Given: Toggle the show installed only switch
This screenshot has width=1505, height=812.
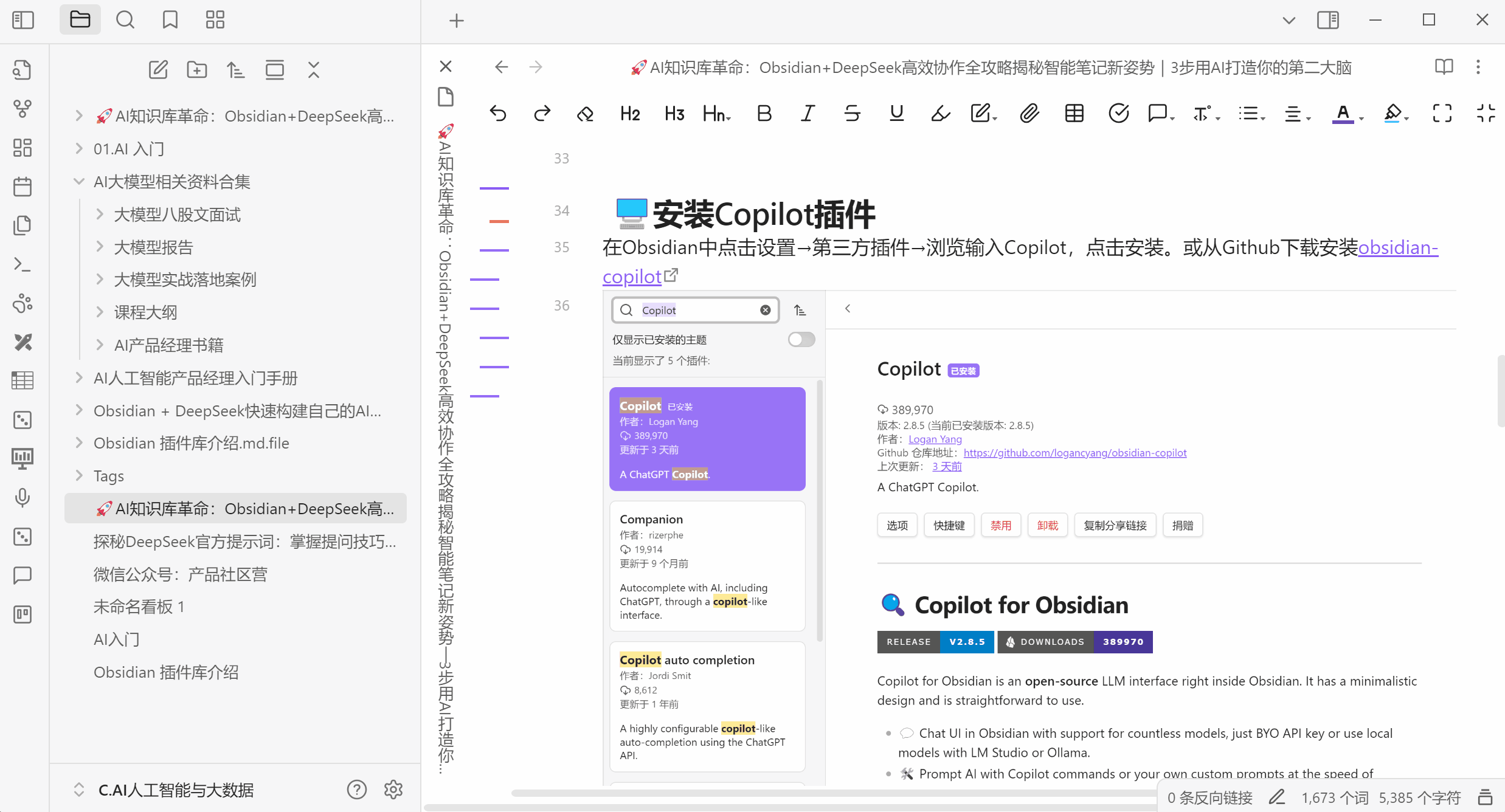Looking at the screenshot, I should click(801, 339).
